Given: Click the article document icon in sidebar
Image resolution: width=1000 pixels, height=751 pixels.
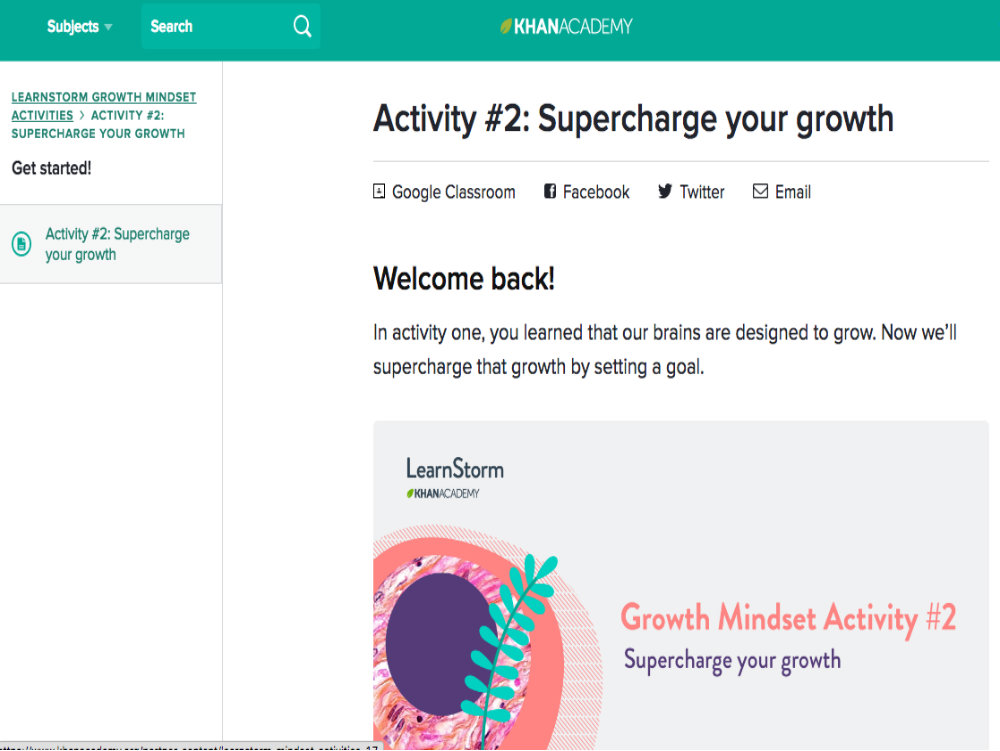Looking at the screenshot, I should point(22,244).
